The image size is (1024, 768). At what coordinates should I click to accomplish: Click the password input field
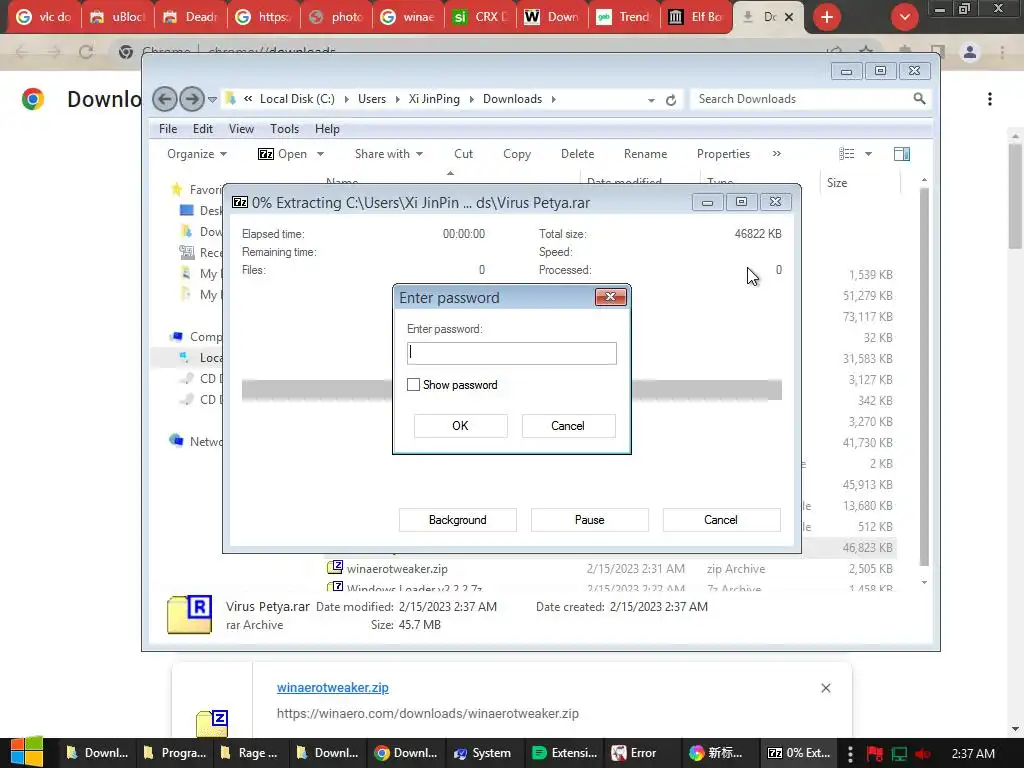tap(511, 353)
